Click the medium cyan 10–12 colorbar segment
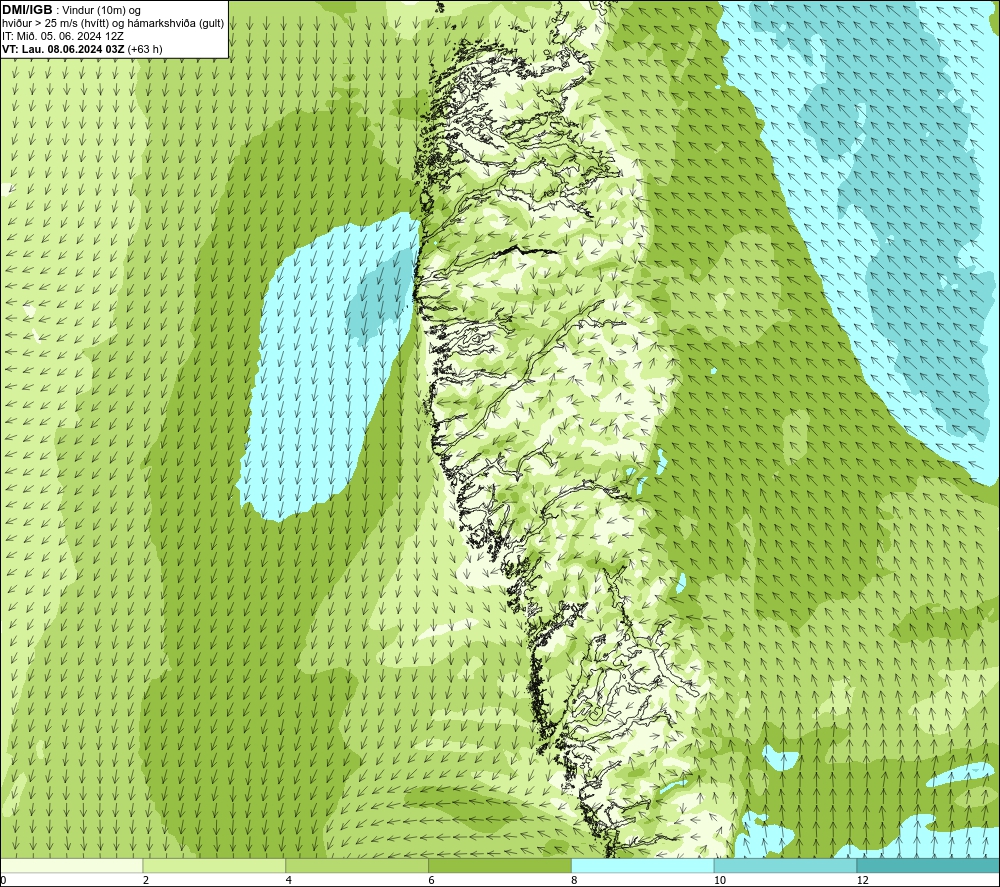This screenshot has width=1000, height=887. click(x=786, y=865)
